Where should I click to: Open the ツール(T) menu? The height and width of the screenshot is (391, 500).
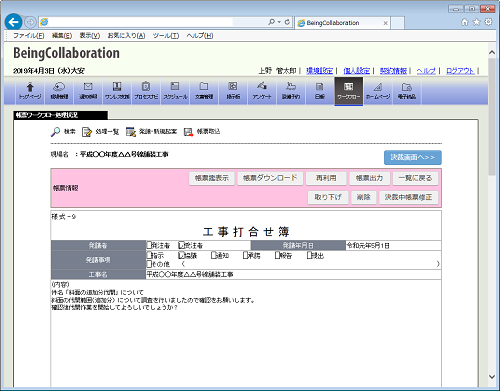tap(166, 36)
